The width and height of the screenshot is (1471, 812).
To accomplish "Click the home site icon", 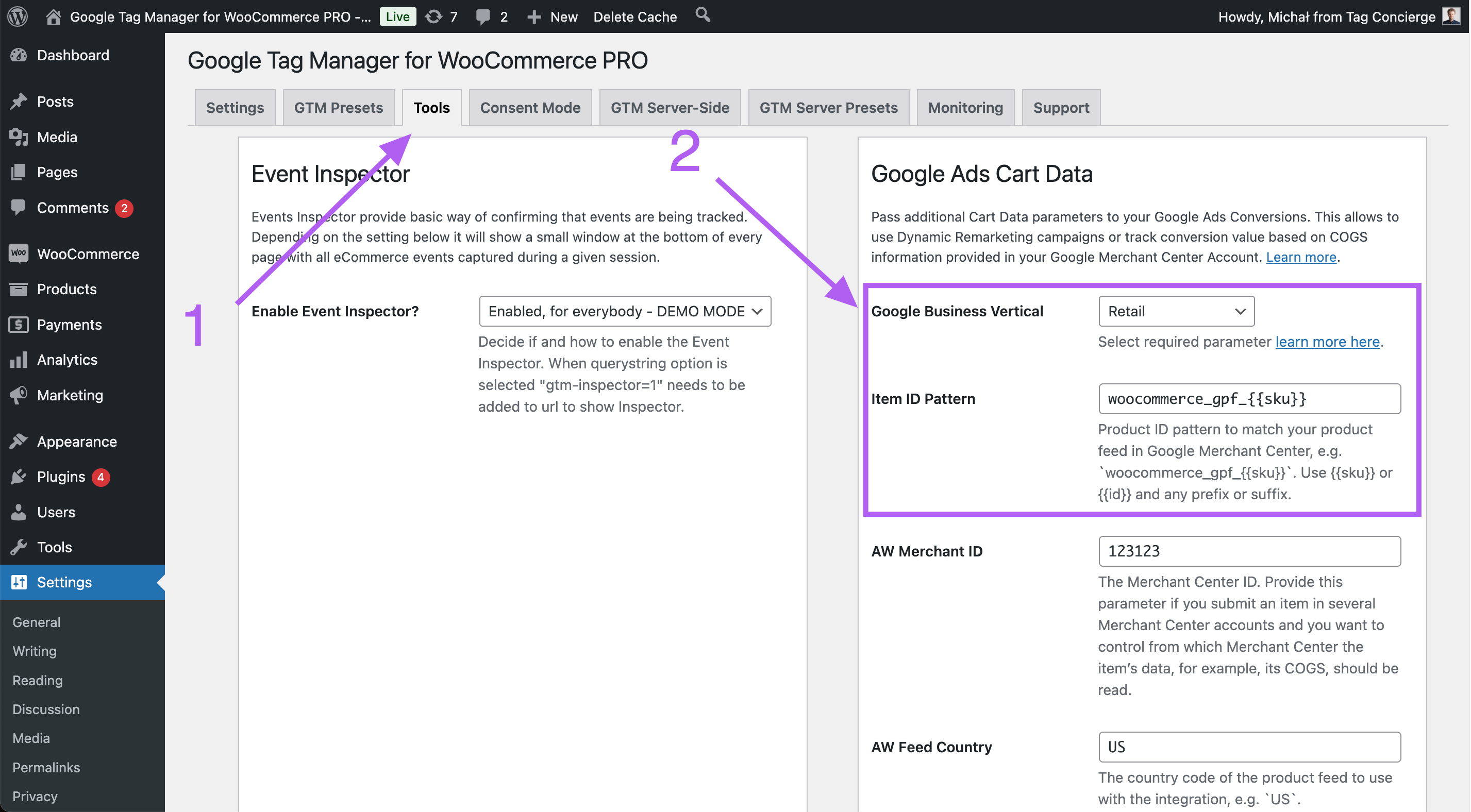I will pos(53,16).
